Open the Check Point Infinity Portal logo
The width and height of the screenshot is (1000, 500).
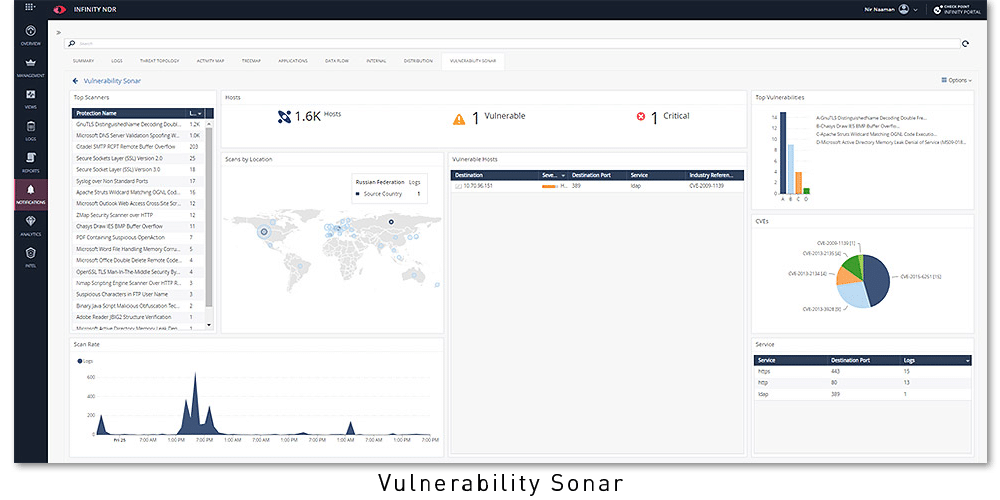coord(955,9)
